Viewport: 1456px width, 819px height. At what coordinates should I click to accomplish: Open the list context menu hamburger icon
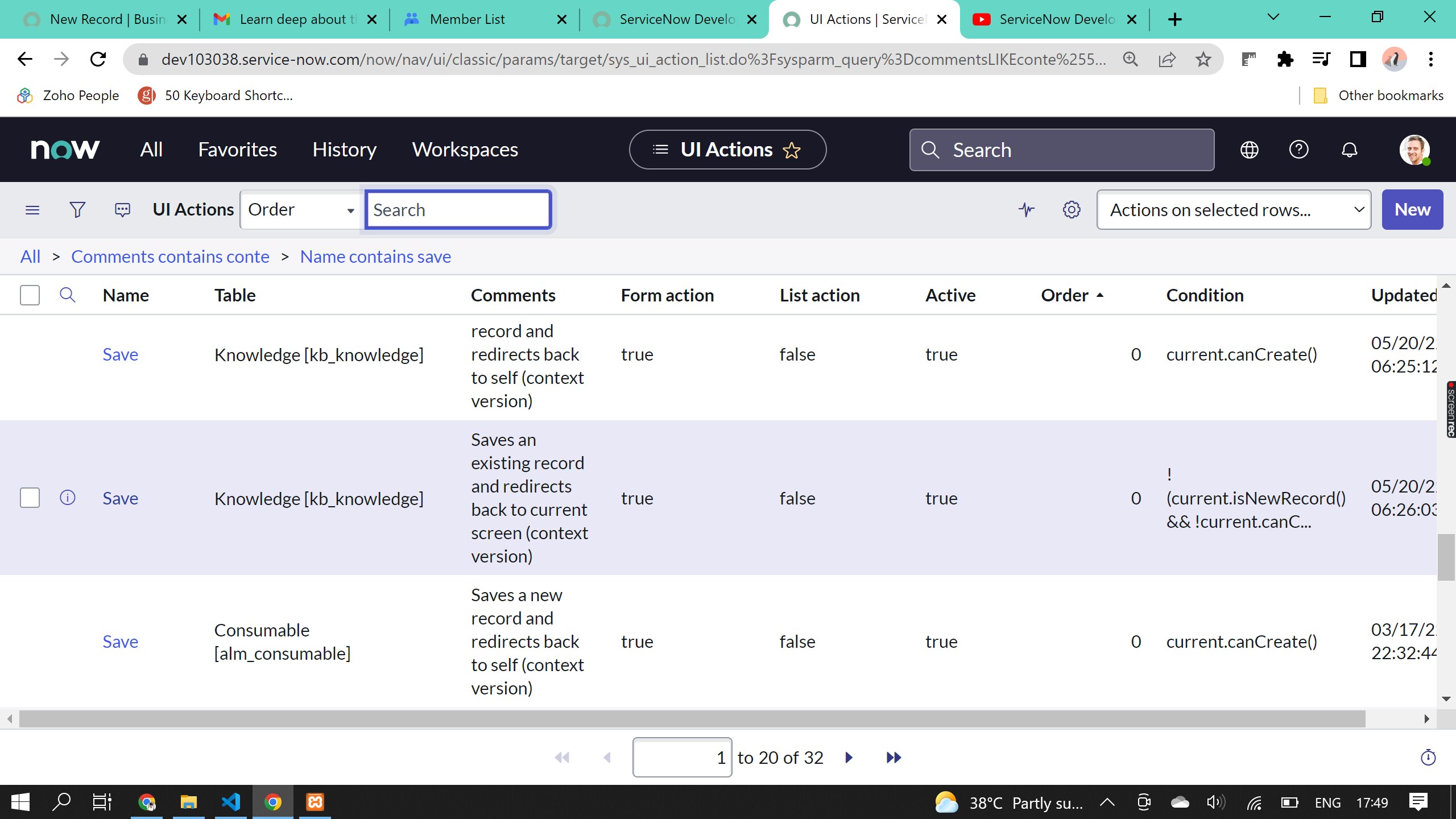(32, 209)
